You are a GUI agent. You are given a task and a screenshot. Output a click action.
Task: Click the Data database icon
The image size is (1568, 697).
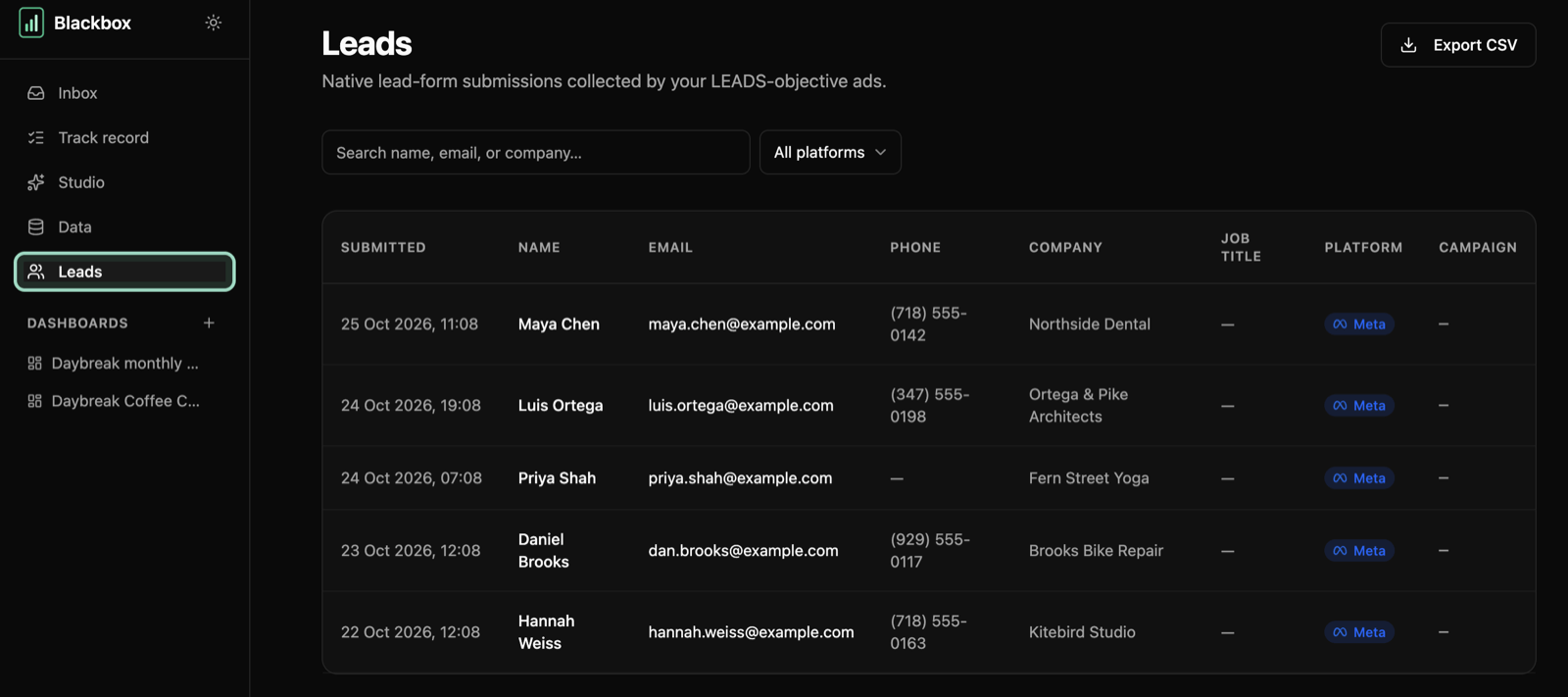36,226
